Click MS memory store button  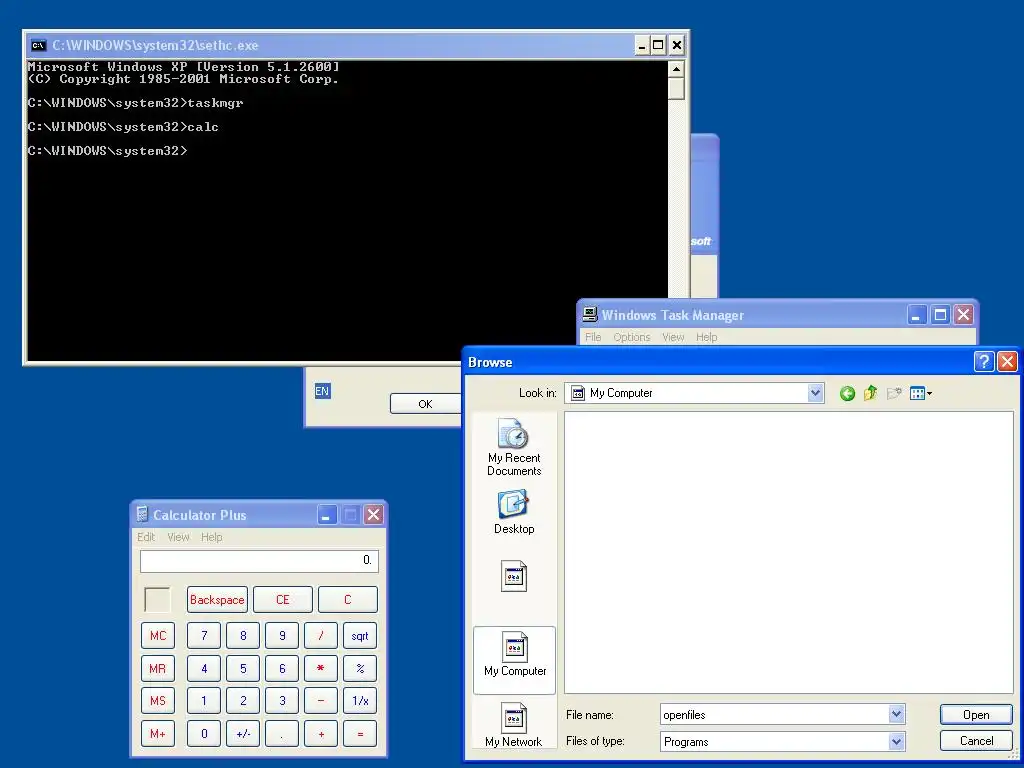[158, 701]
